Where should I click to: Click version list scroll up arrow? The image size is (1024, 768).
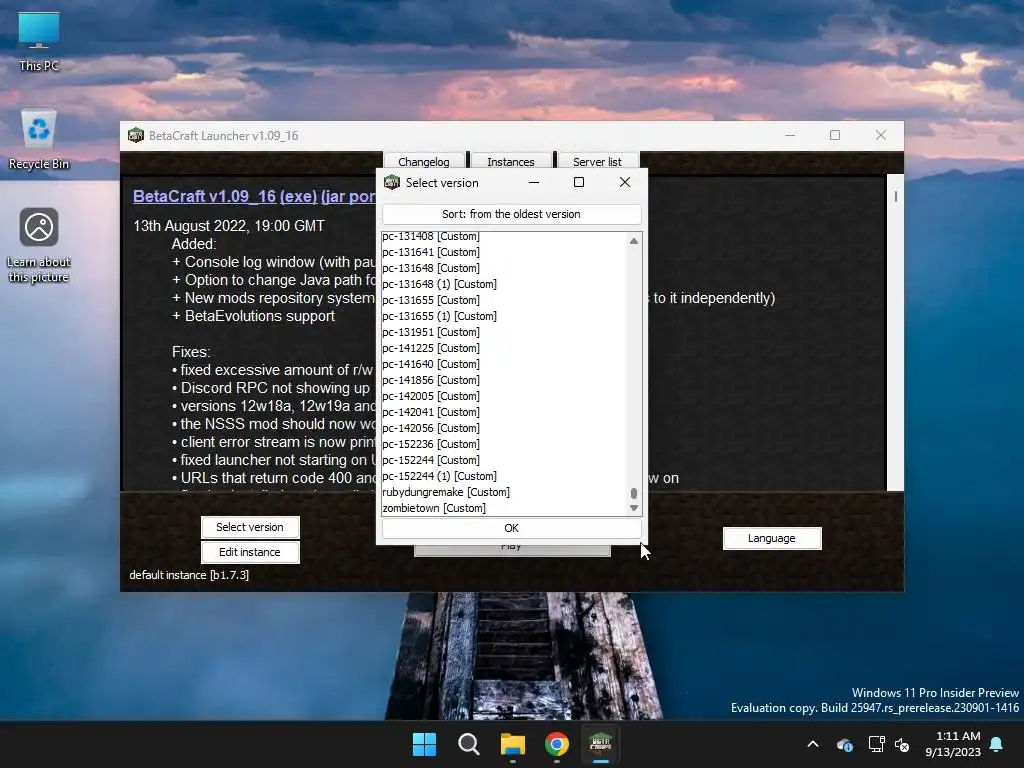tap(633, 241)
